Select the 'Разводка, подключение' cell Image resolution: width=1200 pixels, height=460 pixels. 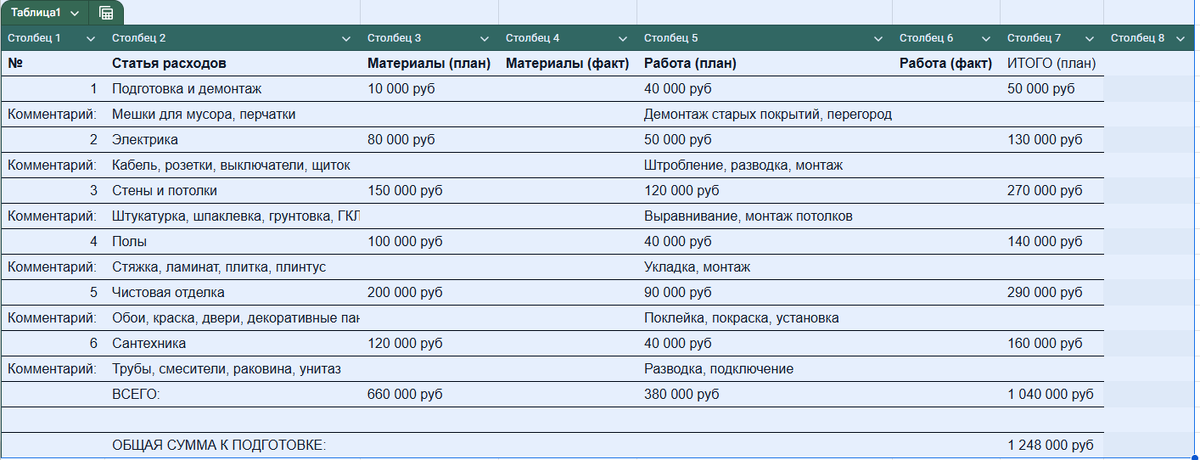[765, 369]
